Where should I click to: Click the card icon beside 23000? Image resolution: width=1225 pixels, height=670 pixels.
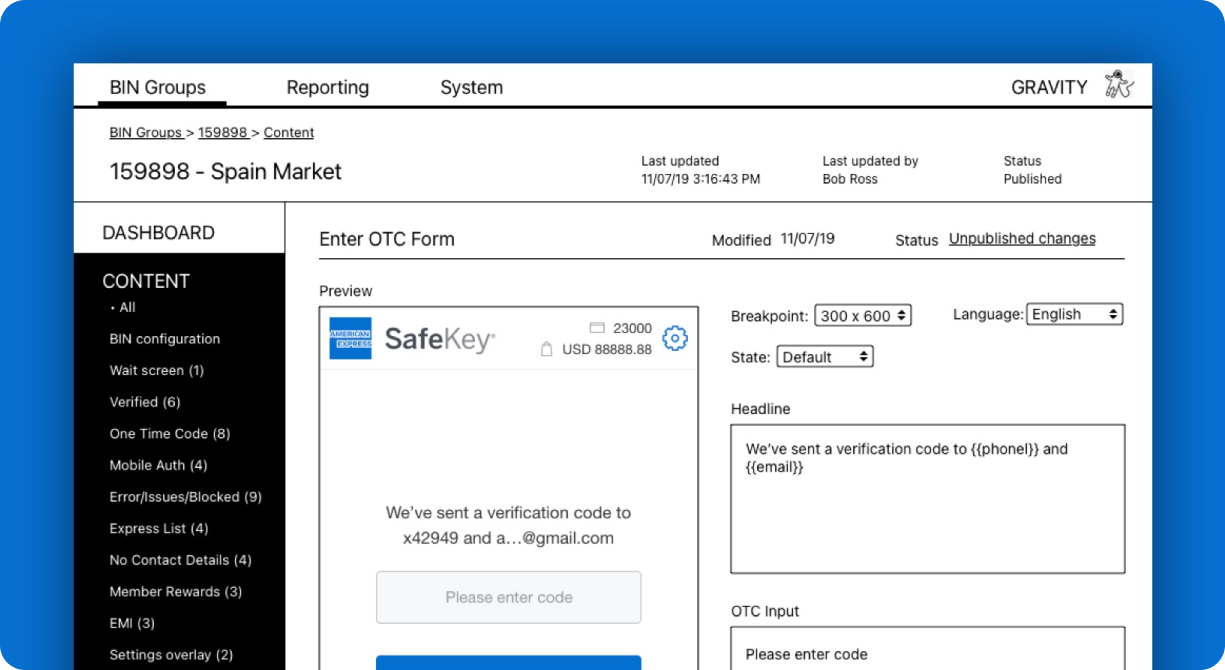click(x=597, y=327)
